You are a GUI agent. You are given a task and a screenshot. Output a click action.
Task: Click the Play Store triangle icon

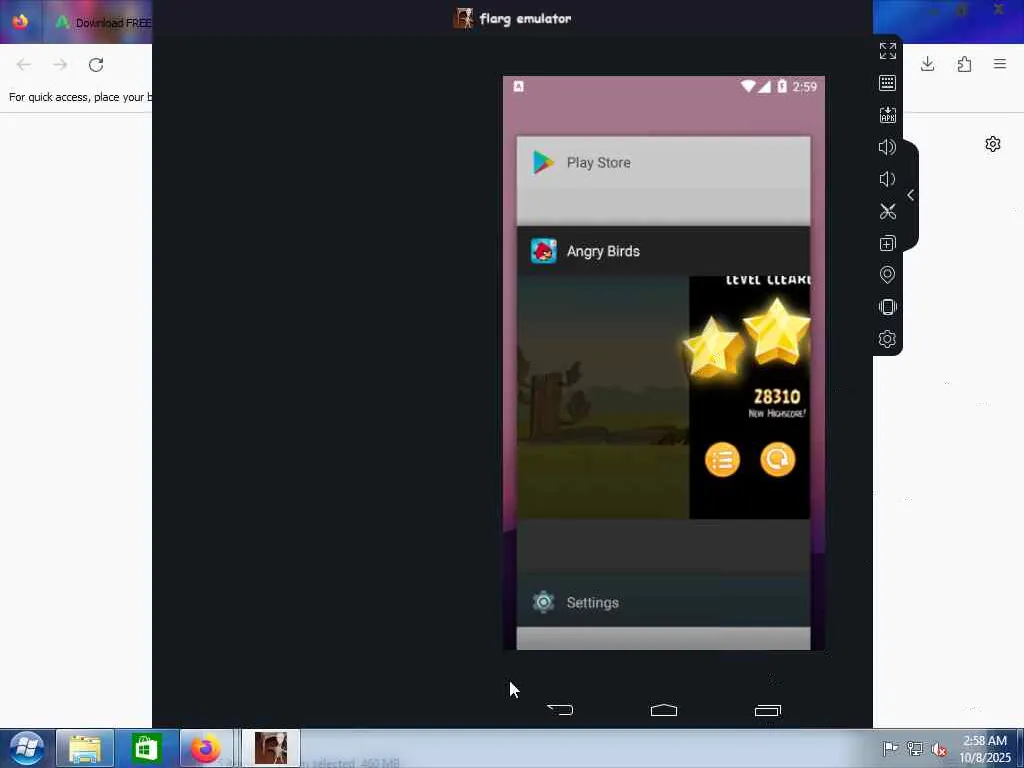tap(543, 163)
